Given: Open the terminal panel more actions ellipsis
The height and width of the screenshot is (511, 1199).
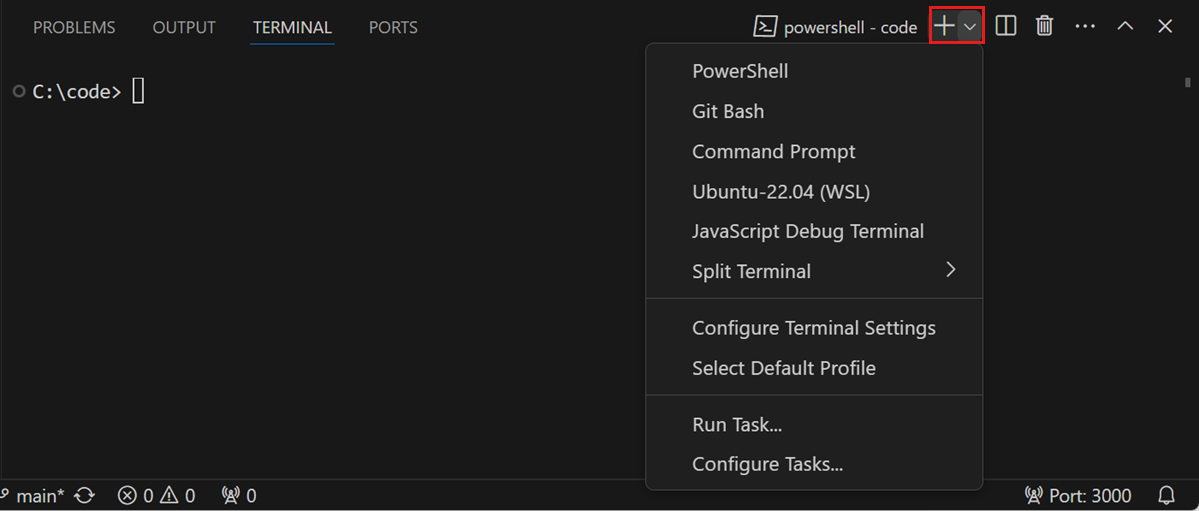Looking at the screenshot, I should point(1085,27).
